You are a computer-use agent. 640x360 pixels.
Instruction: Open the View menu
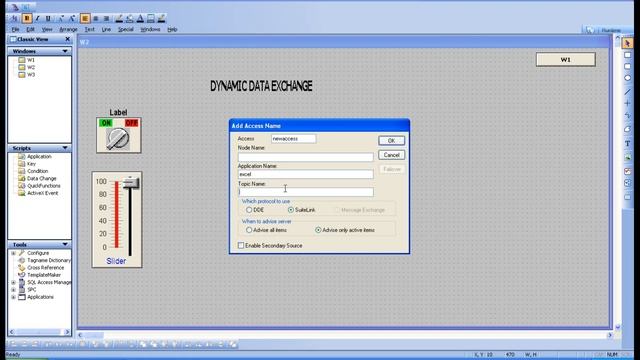coord(47,29)
